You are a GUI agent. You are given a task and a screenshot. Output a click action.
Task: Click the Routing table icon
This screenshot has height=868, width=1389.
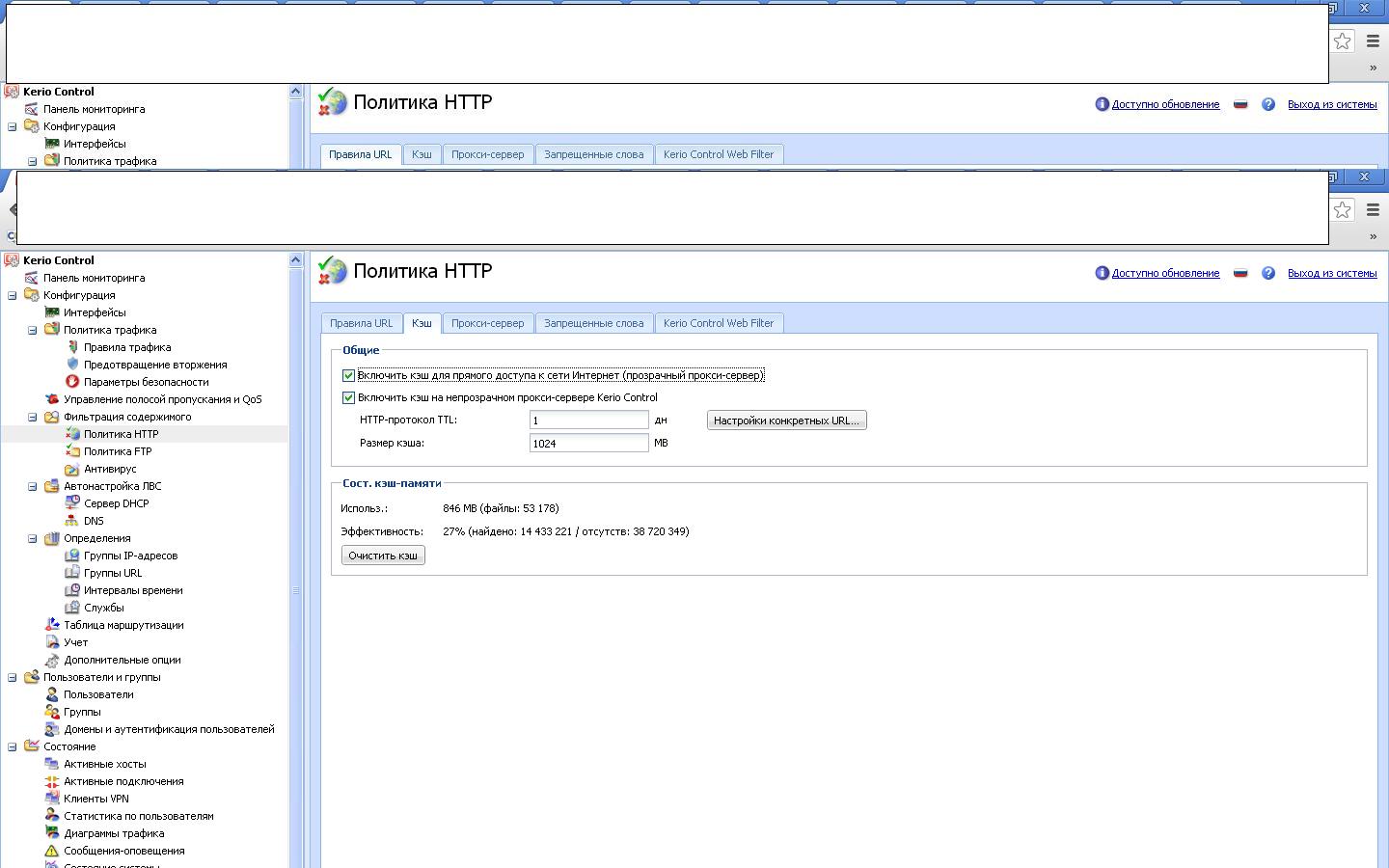(52, 625)
